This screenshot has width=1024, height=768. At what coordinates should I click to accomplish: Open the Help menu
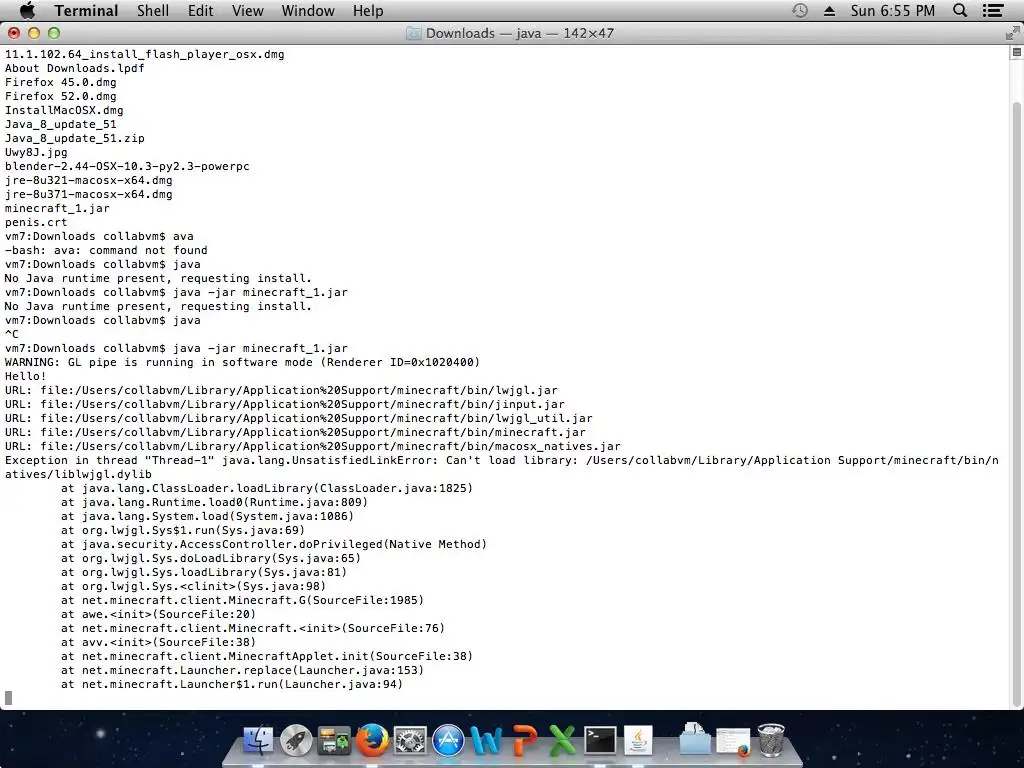[x=368, y=10]
